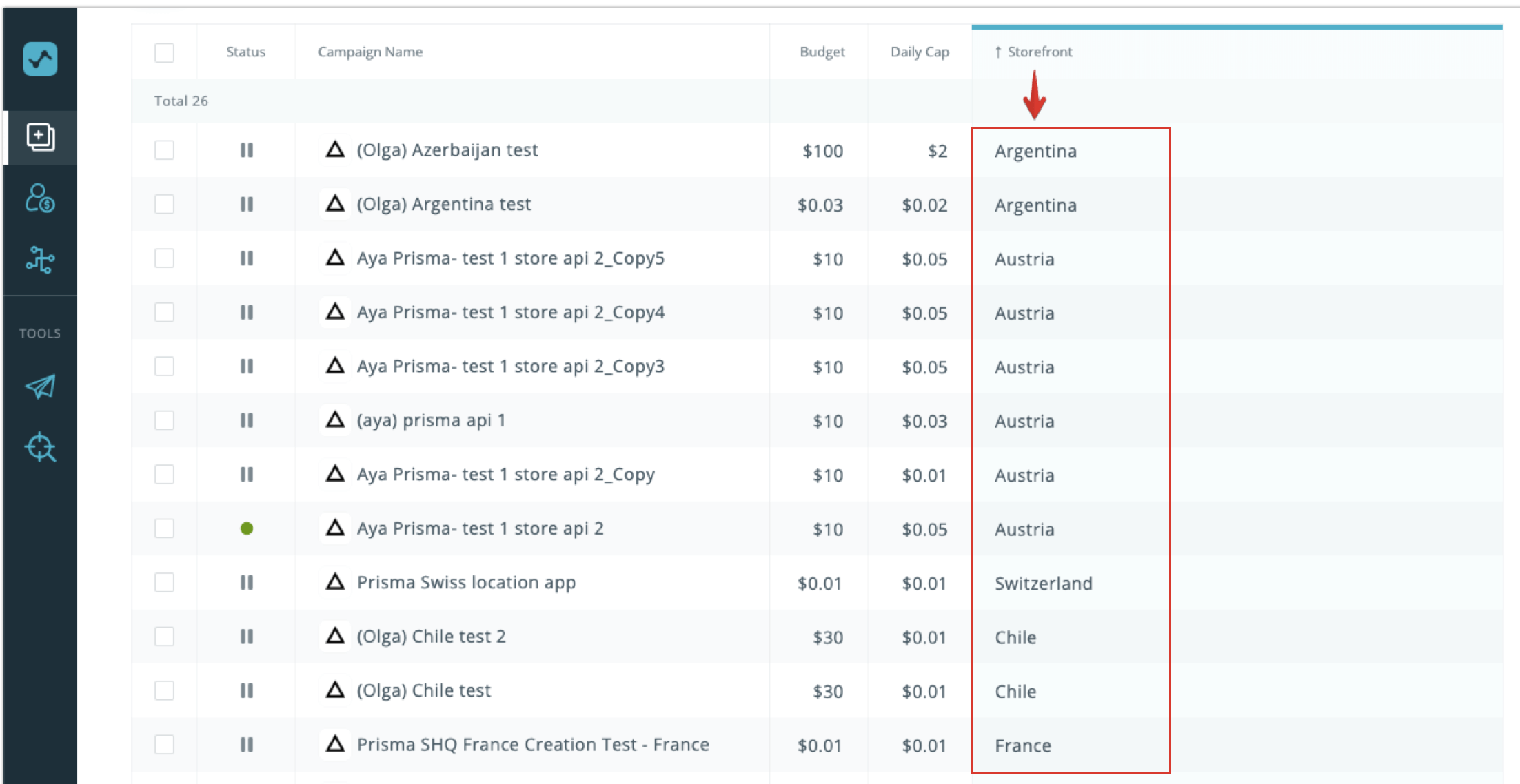Viewport: 1520px width, 784px height.
Task: Sort by the Budget column header
Action: point(822,52)
